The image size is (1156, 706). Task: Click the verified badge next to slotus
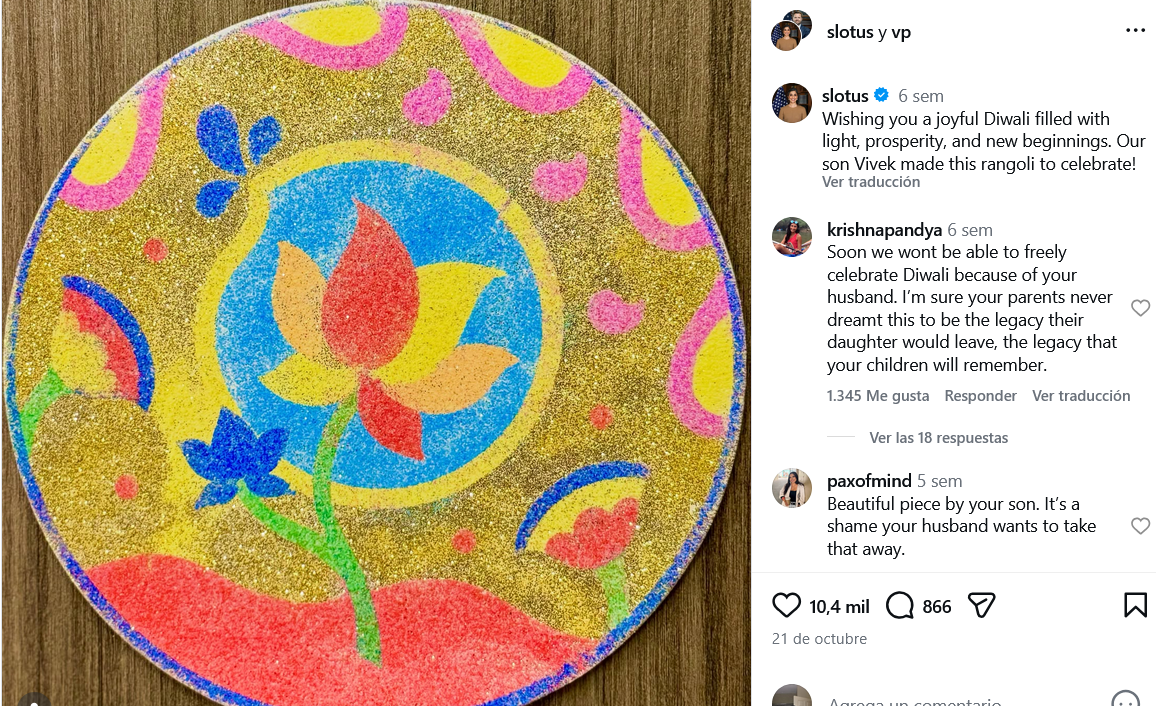coord(881,95)
